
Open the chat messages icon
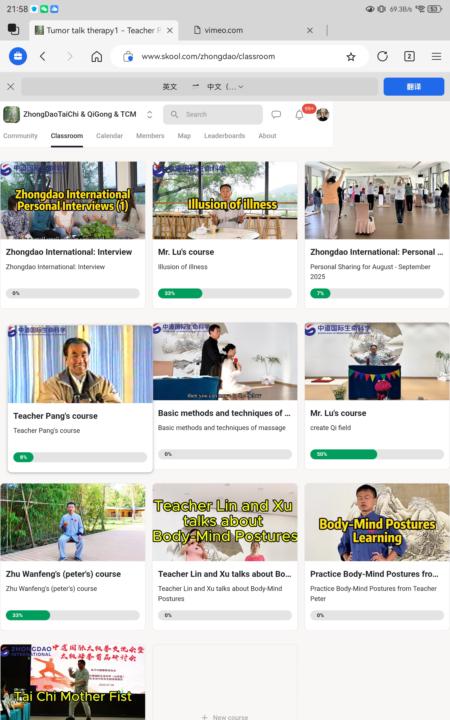[276, 114]
